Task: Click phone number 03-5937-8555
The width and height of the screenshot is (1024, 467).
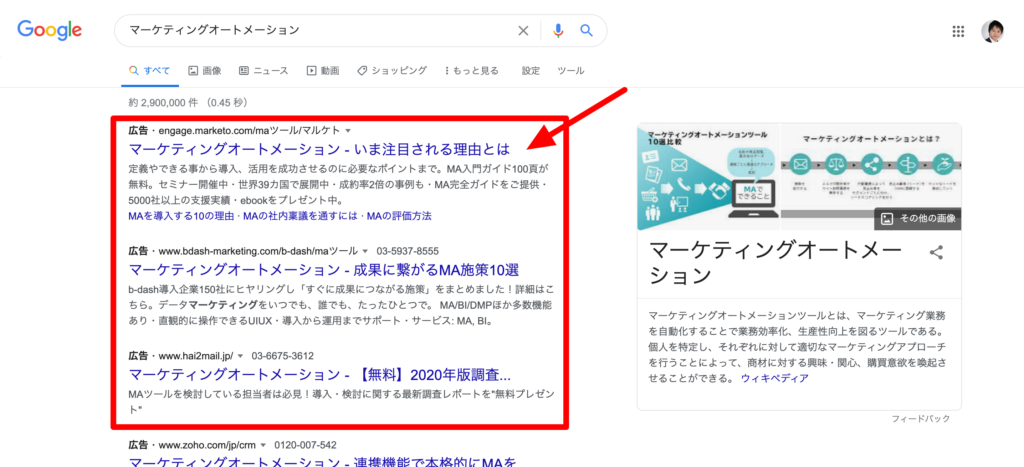Action: (409, 251)
